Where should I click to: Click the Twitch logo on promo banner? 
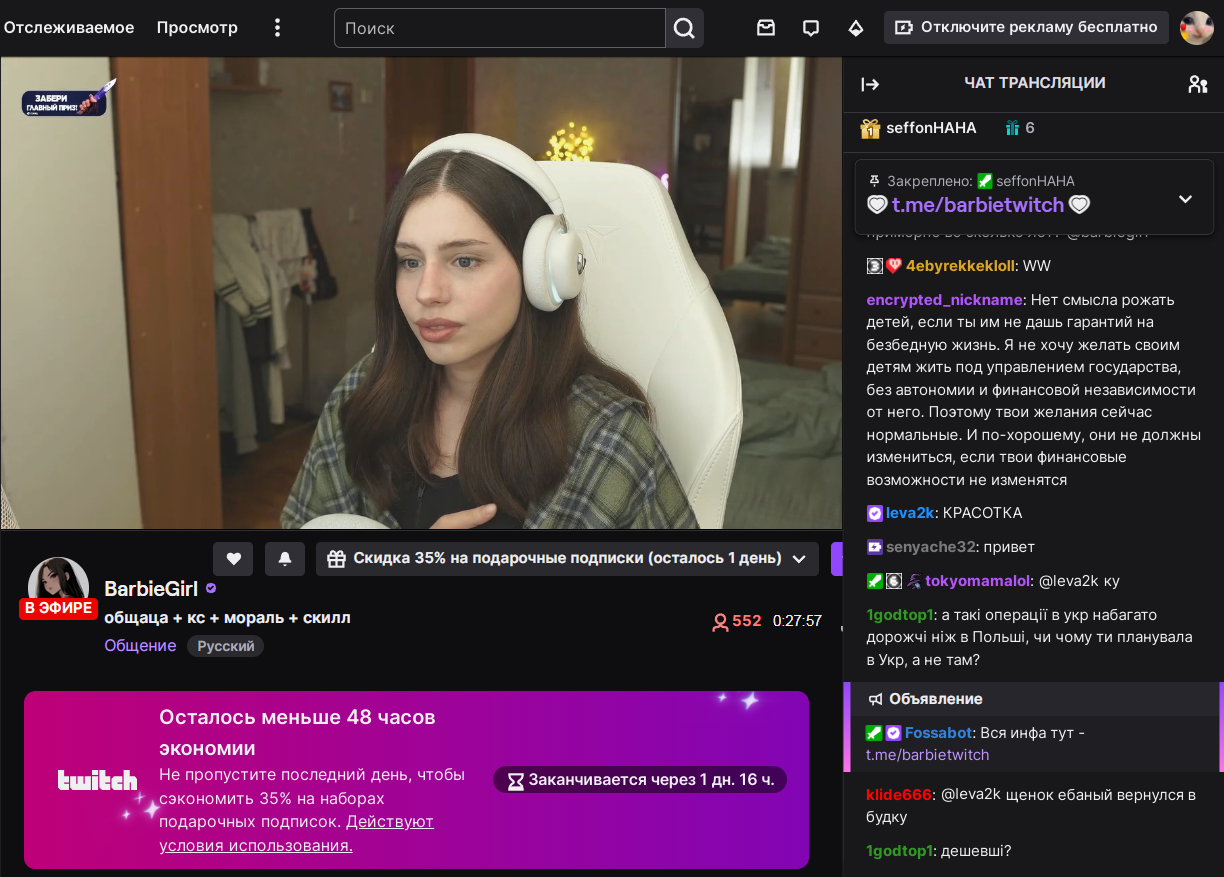pos(97,781)
